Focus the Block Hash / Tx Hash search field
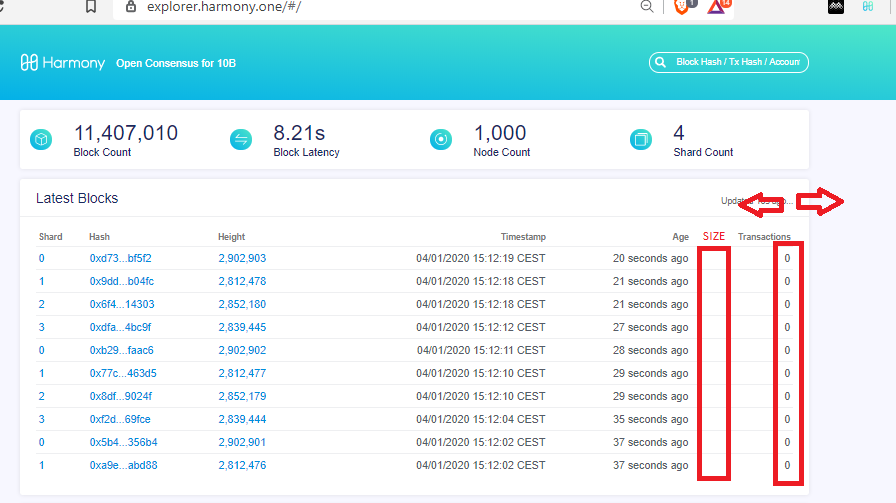The image size is (896, 503). [x=729, y=62]
